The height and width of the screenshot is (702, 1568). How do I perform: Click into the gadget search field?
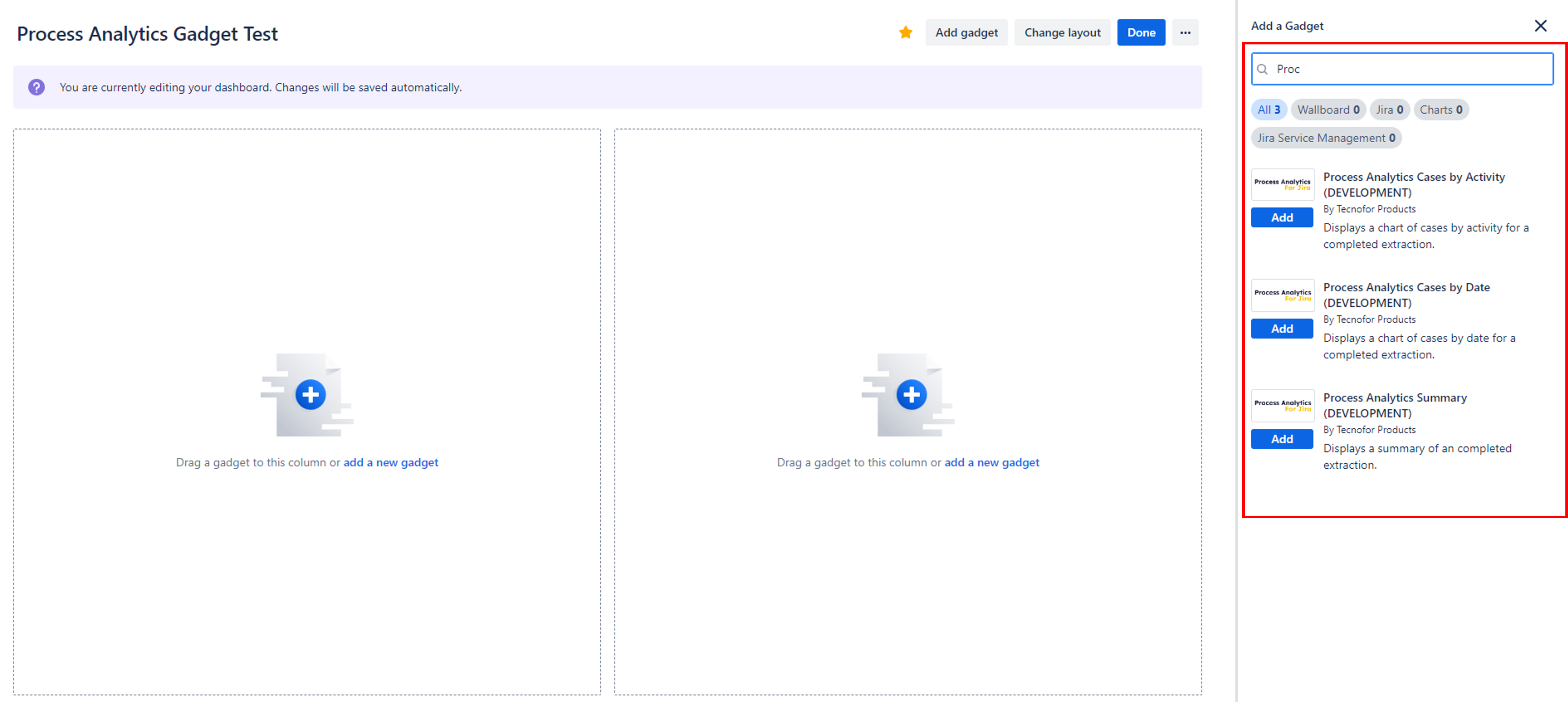tap(1406, 69)
